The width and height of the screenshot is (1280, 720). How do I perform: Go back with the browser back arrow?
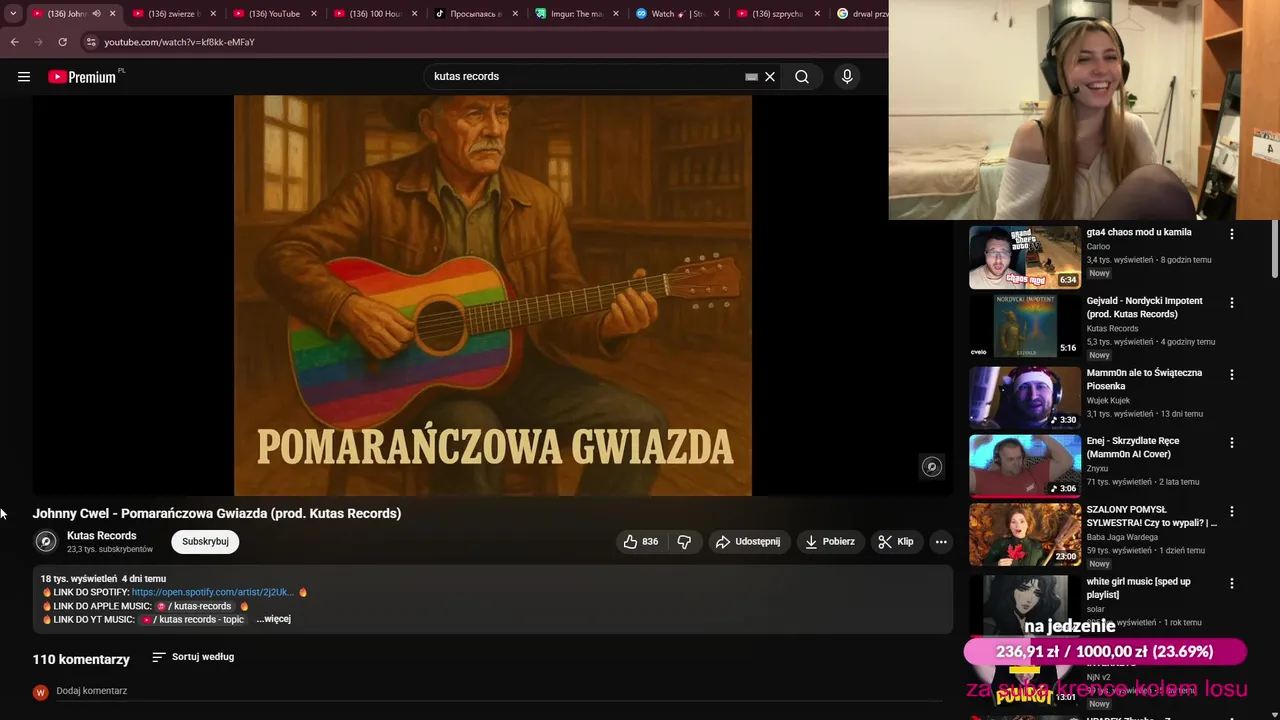point(14,42)
